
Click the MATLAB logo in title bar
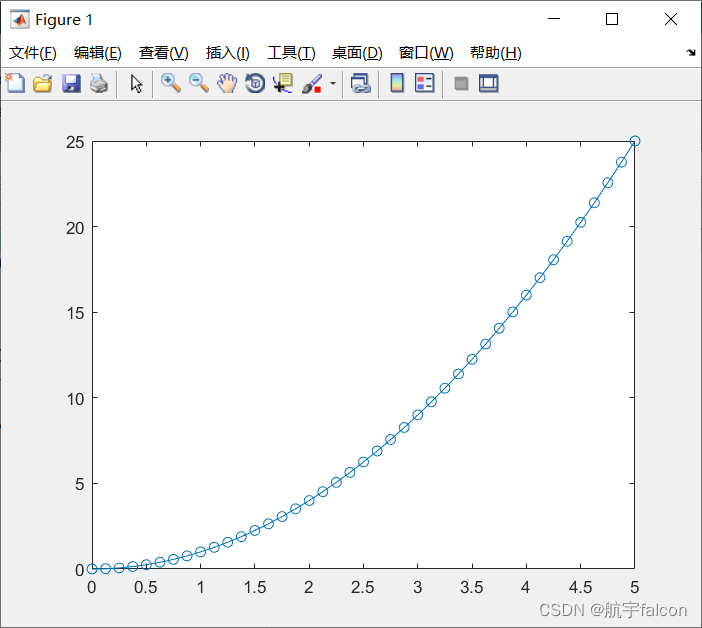click(x=20, y=19)
